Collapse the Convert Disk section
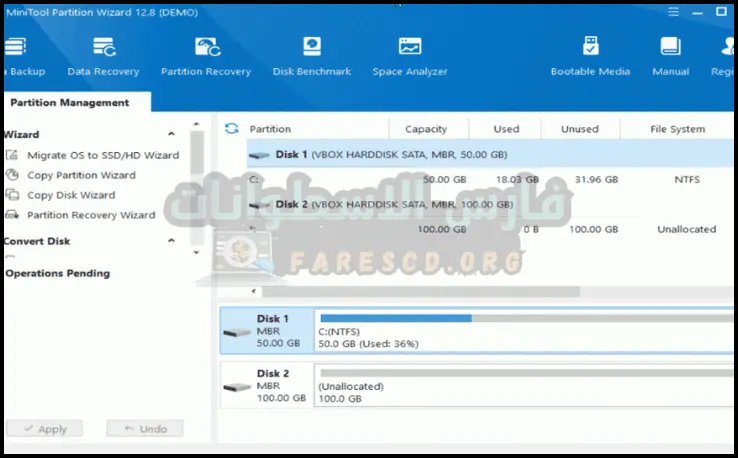 pos(171,241)
